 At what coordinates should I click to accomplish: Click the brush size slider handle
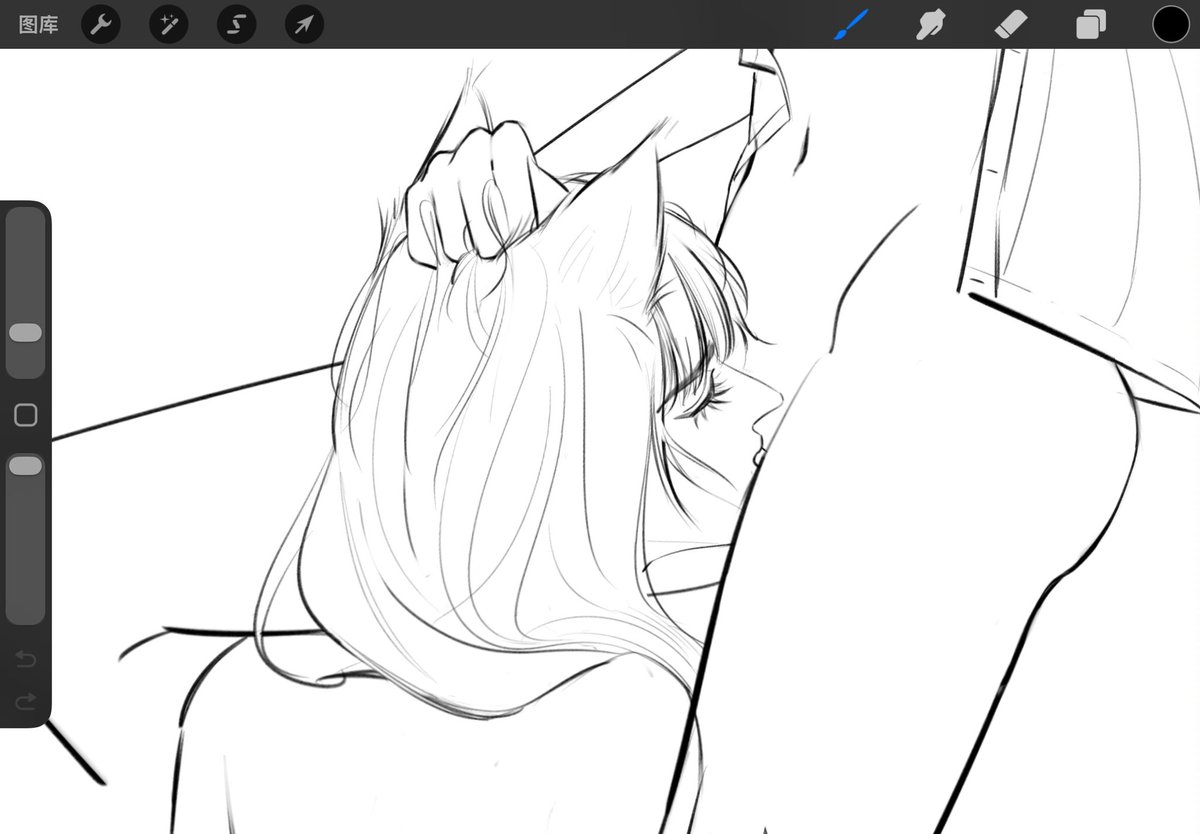[x=26, y=333]
